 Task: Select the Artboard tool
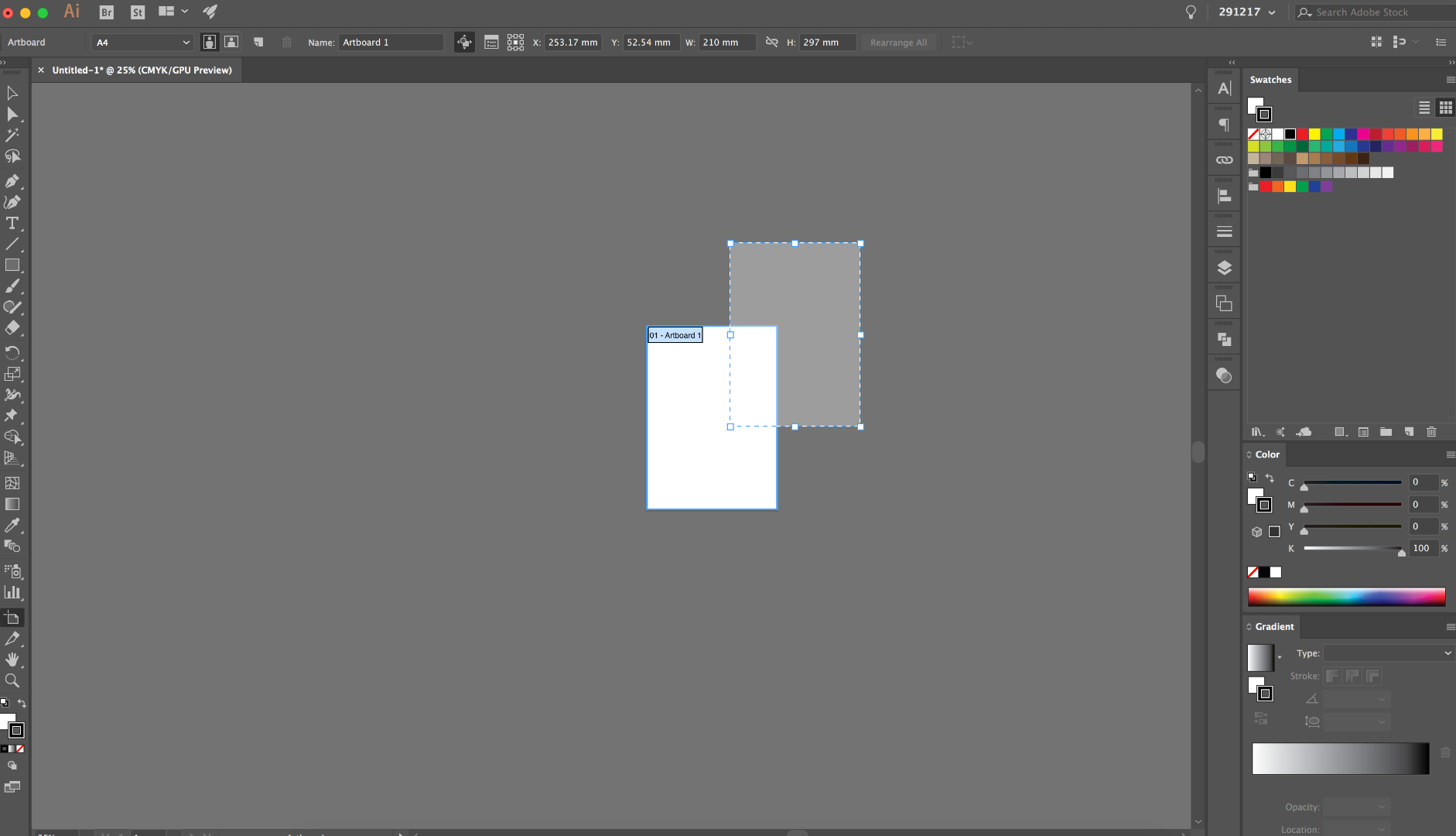tap(12, 618)
